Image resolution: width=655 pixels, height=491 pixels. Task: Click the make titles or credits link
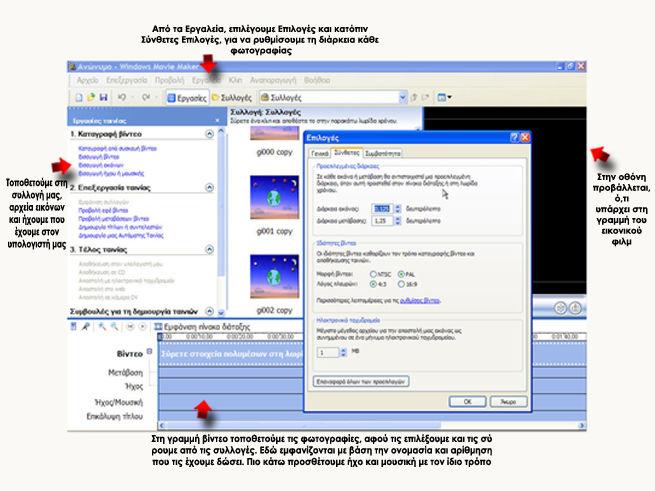[120, 227]
